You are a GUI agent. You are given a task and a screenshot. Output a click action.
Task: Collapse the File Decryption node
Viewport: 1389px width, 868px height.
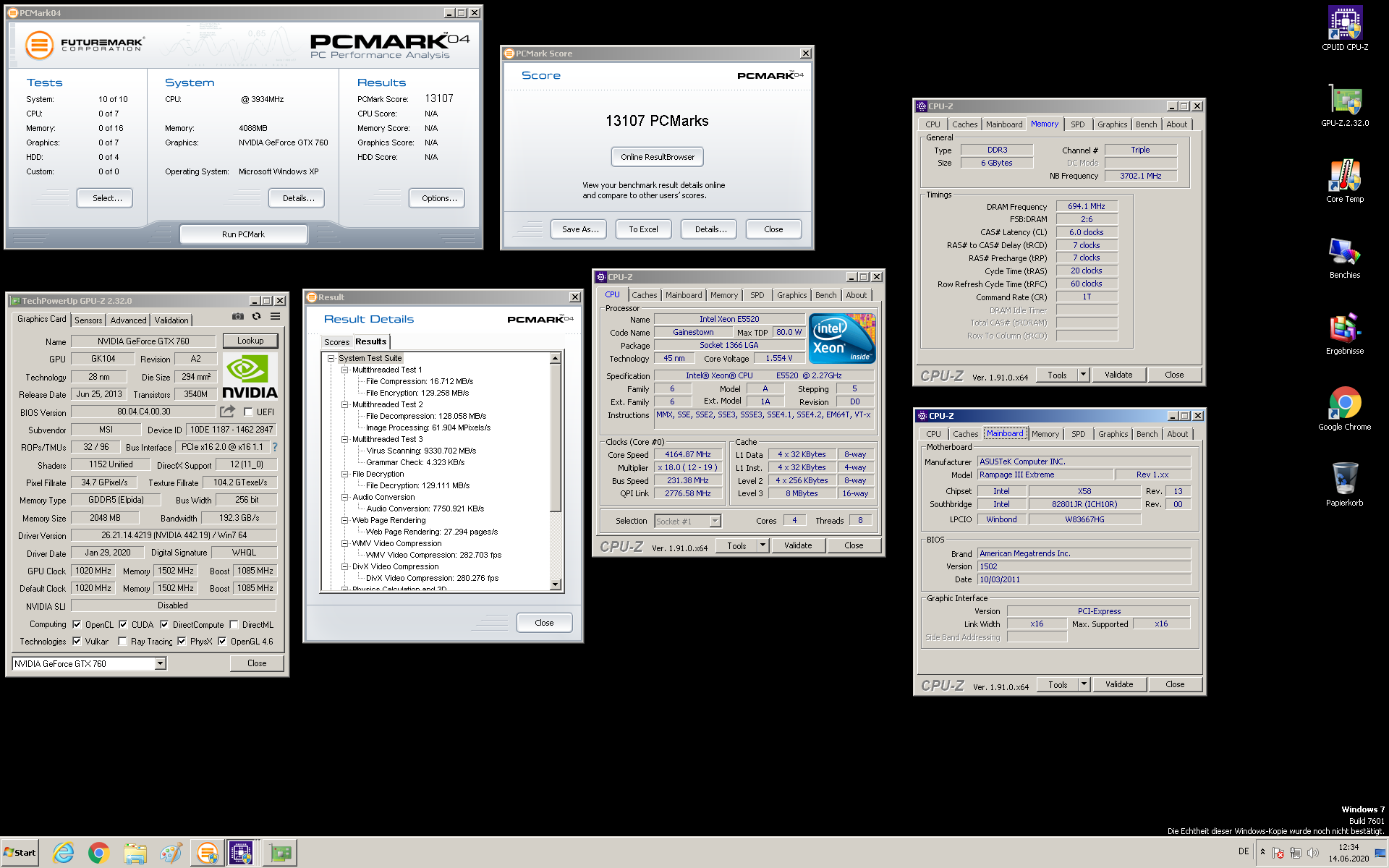[345, 475]
